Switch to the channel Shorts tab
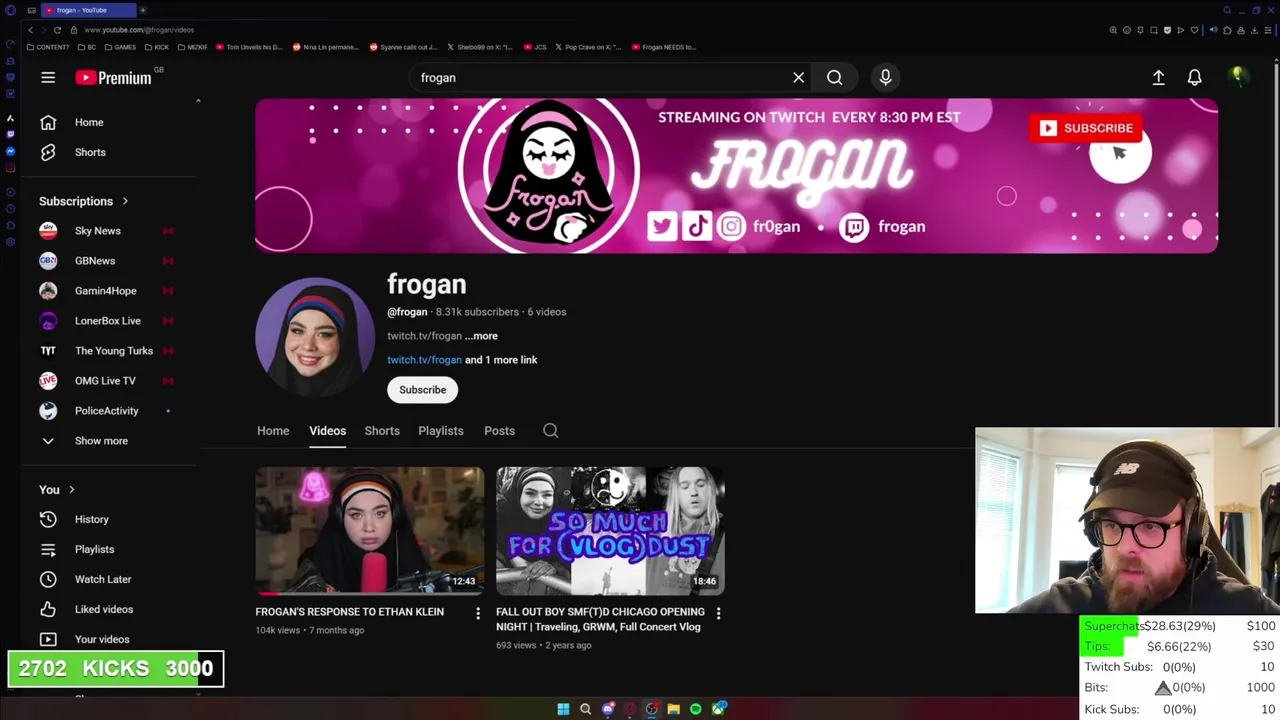 point(382,430)
